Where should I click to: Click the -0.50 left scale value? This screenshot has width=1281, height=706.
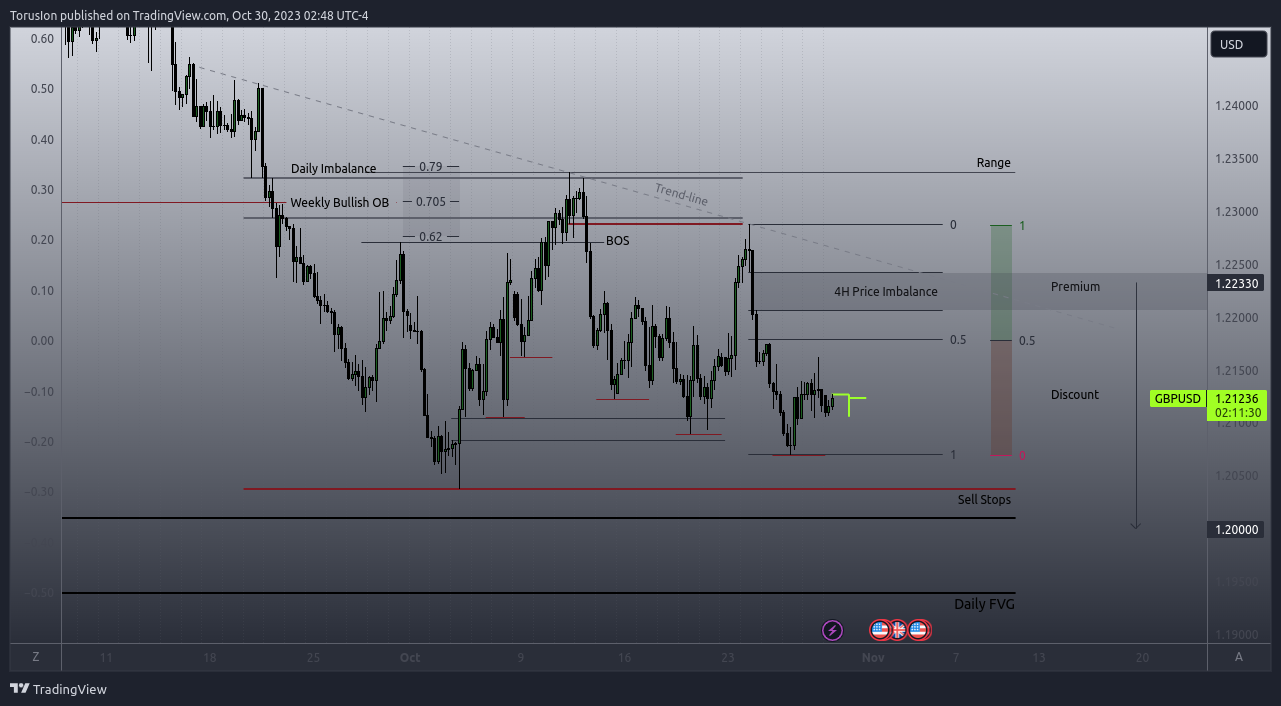coord(40,593)
